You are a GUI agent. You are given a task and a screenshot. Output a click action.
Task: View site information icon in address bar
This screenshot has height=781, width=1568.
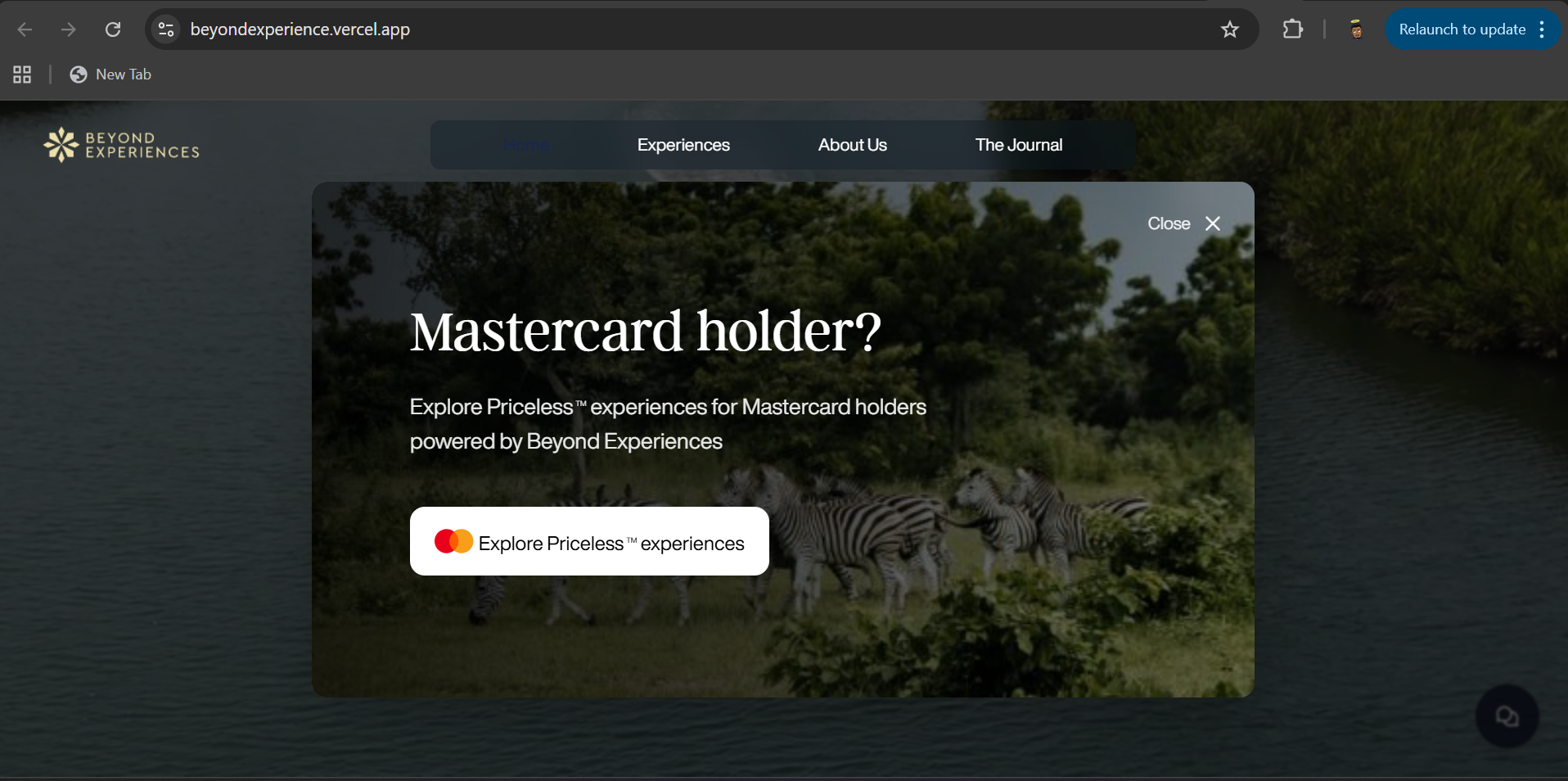coord(166,29)
